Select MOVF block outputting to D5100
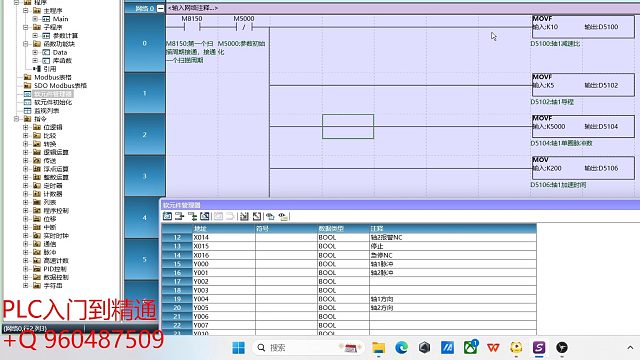This screenshot has width=640, height=360. pyautogui.click(x=583, y=27)
